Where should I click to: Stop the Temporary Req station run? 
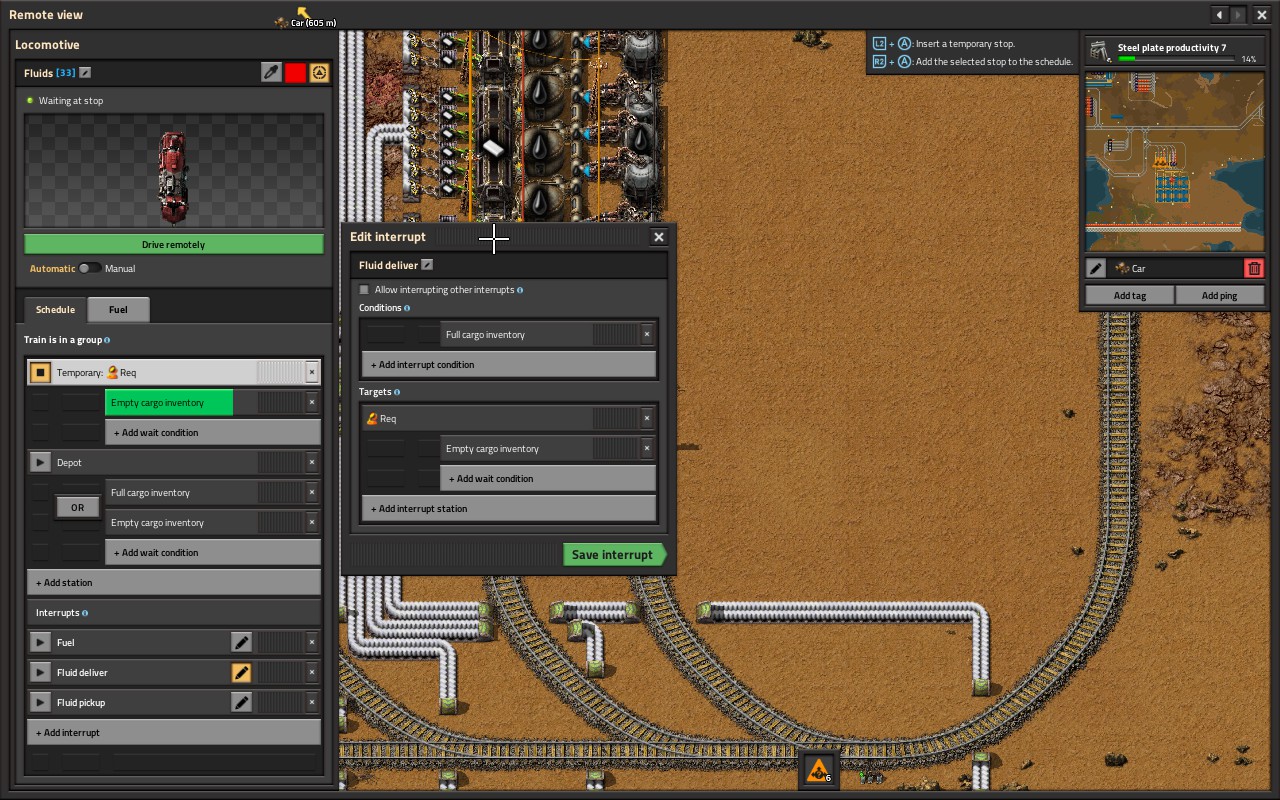(40, 372)
